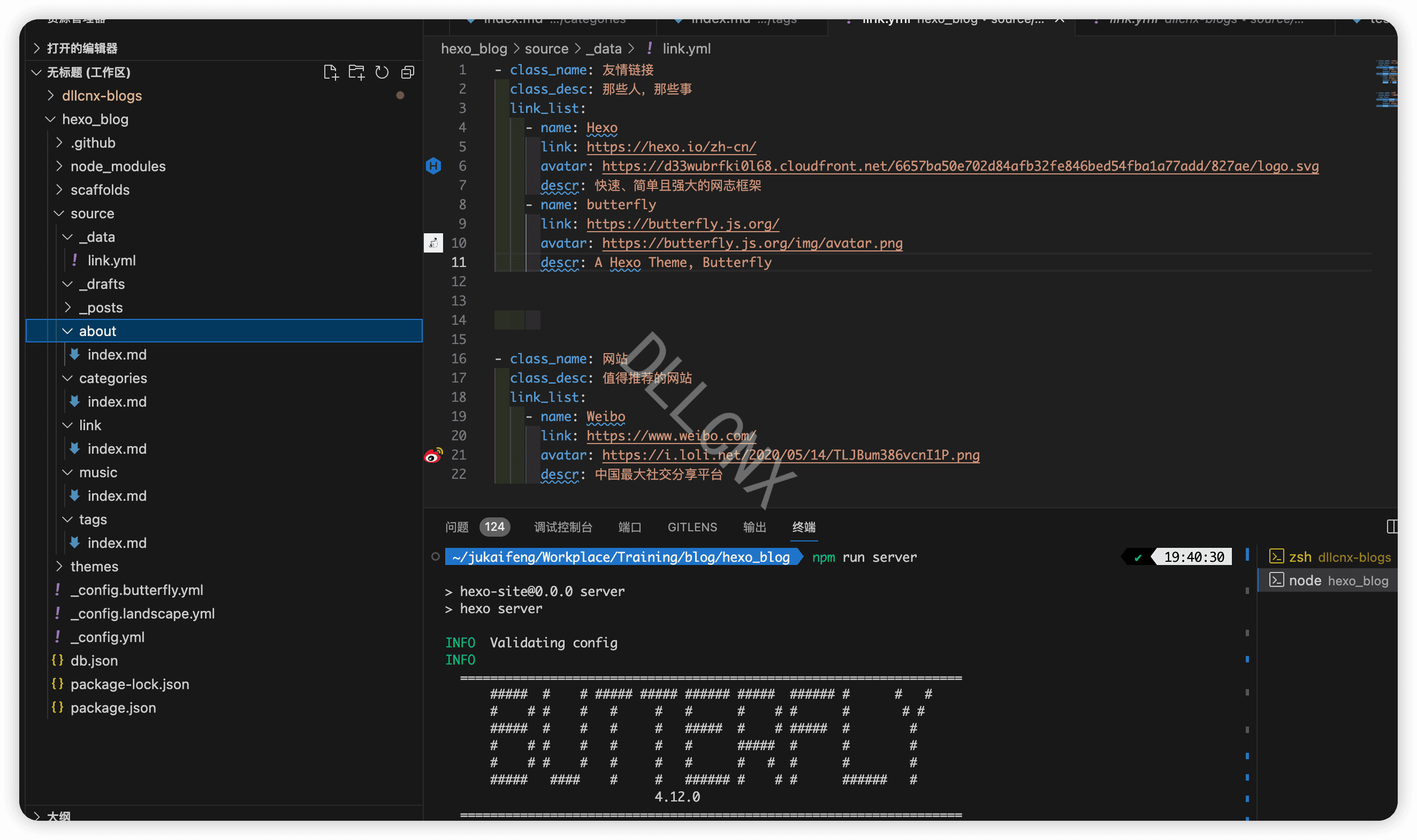Click the Hexo logo gutter icon on line 6
The height and width of the screenshot is (840, 1417).
[x=433, y=166]
